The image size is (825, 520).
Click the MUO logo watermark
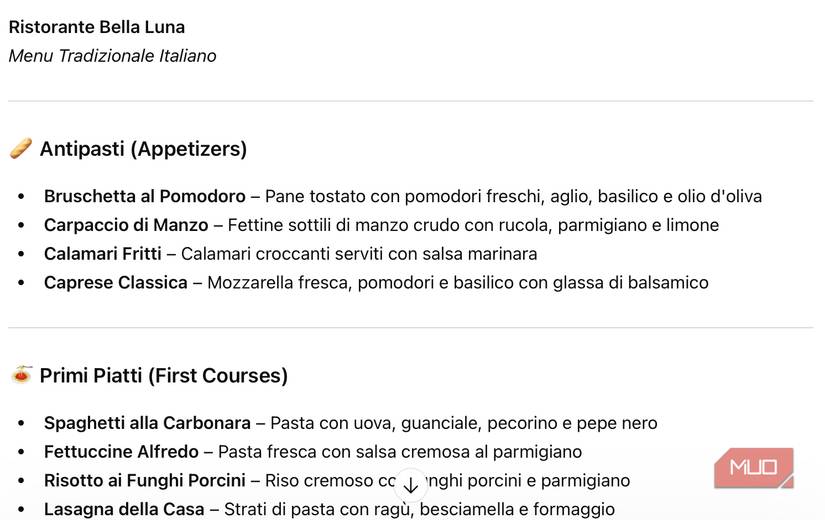754,468
